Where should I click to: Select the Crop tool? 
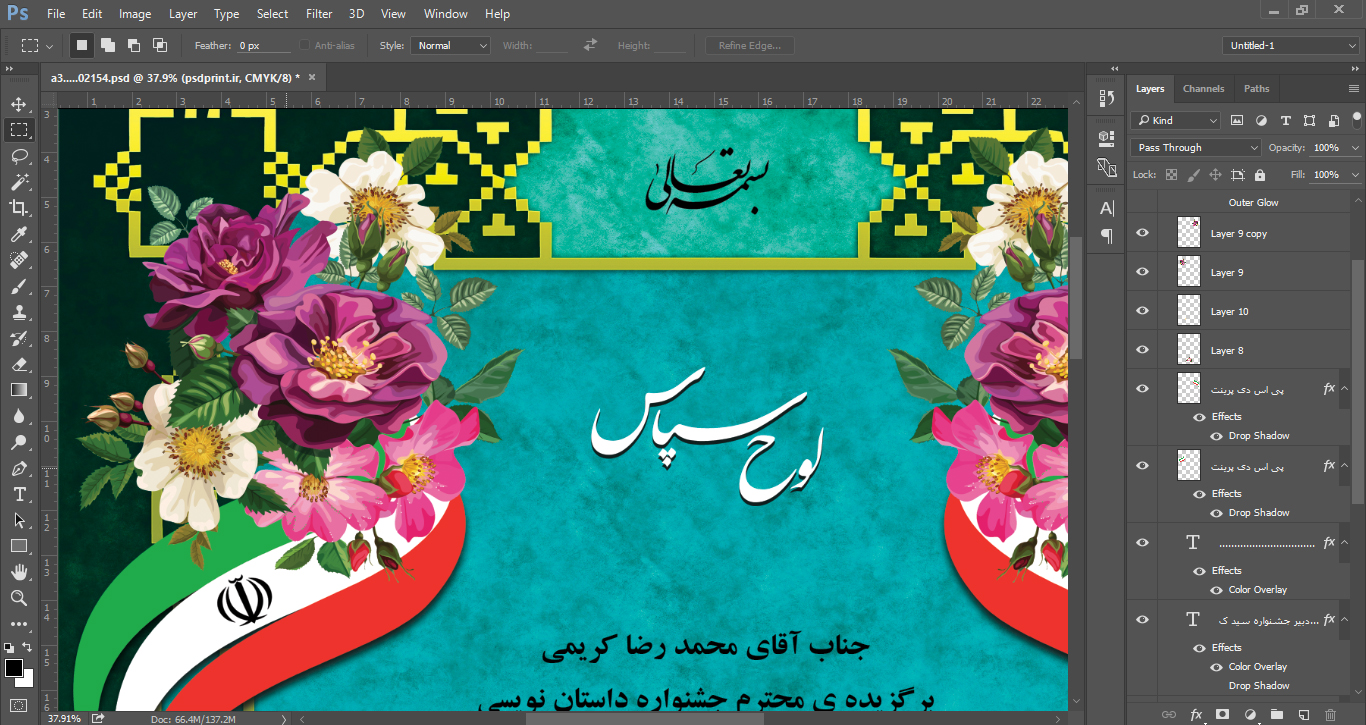click(x=18, y=208)
